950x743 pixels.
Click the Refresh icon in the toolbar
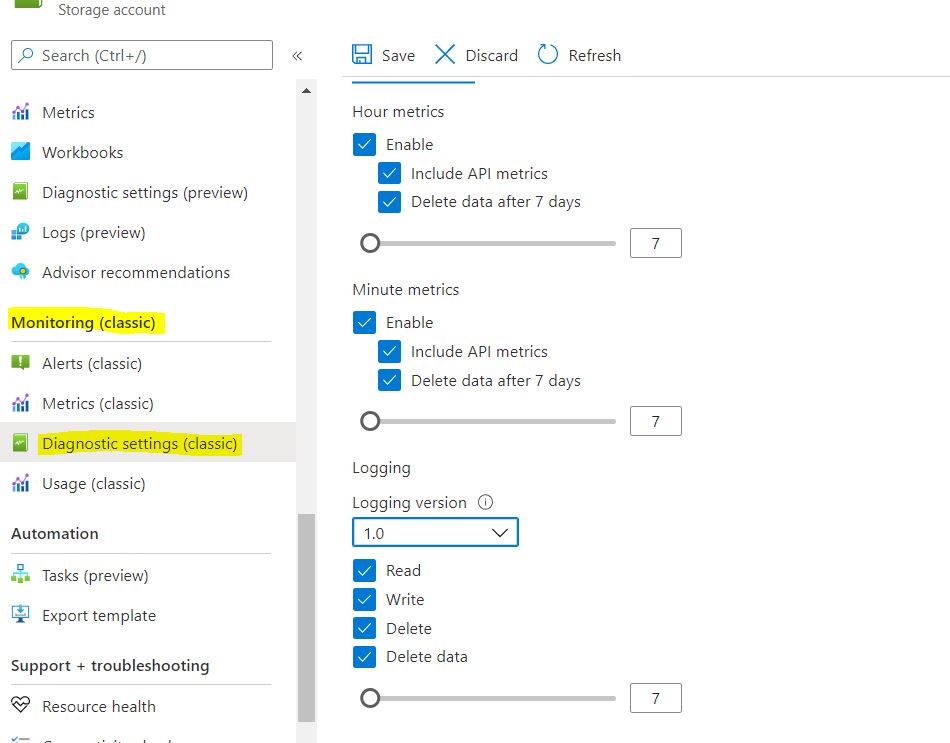point(547,55)
